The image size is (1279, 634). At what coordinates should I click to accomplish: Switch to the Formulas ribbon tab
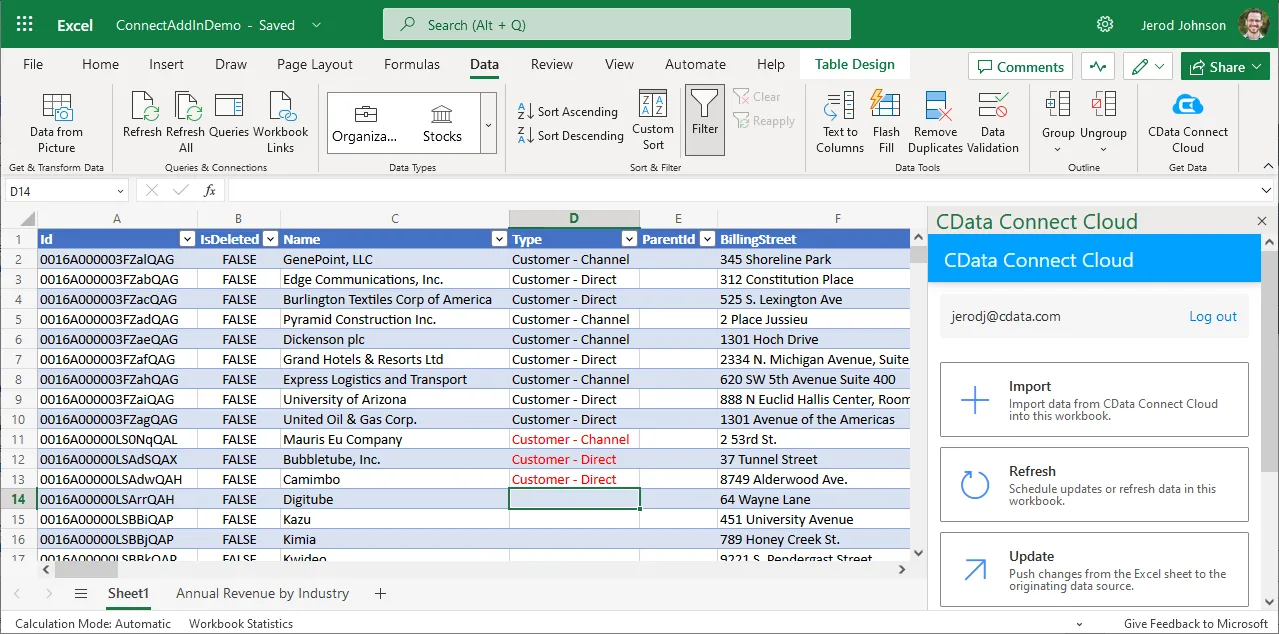point(411,64)
